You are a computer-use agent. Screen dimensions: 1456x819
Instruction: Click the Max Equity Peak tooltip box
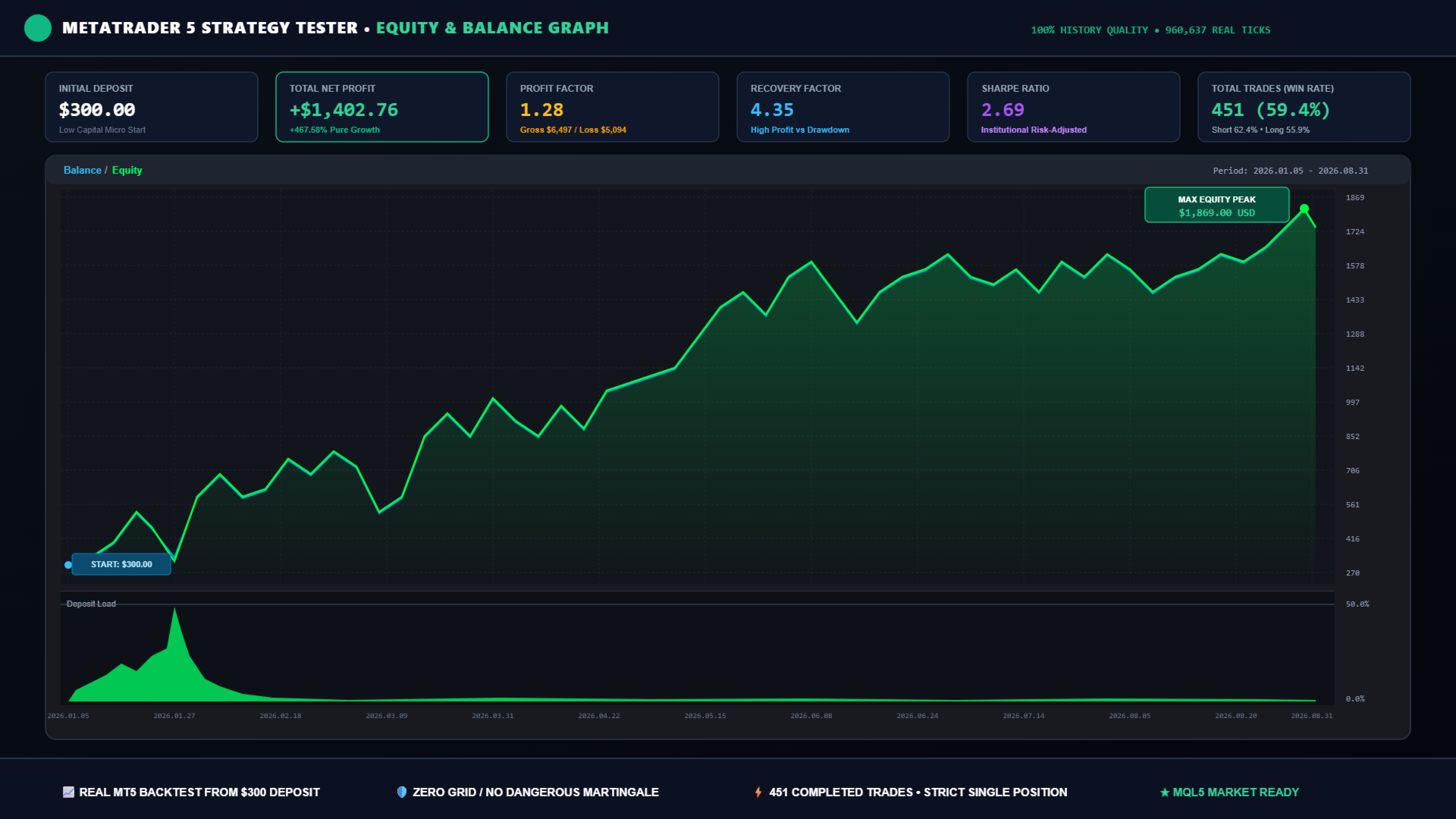coord(1217,205)
